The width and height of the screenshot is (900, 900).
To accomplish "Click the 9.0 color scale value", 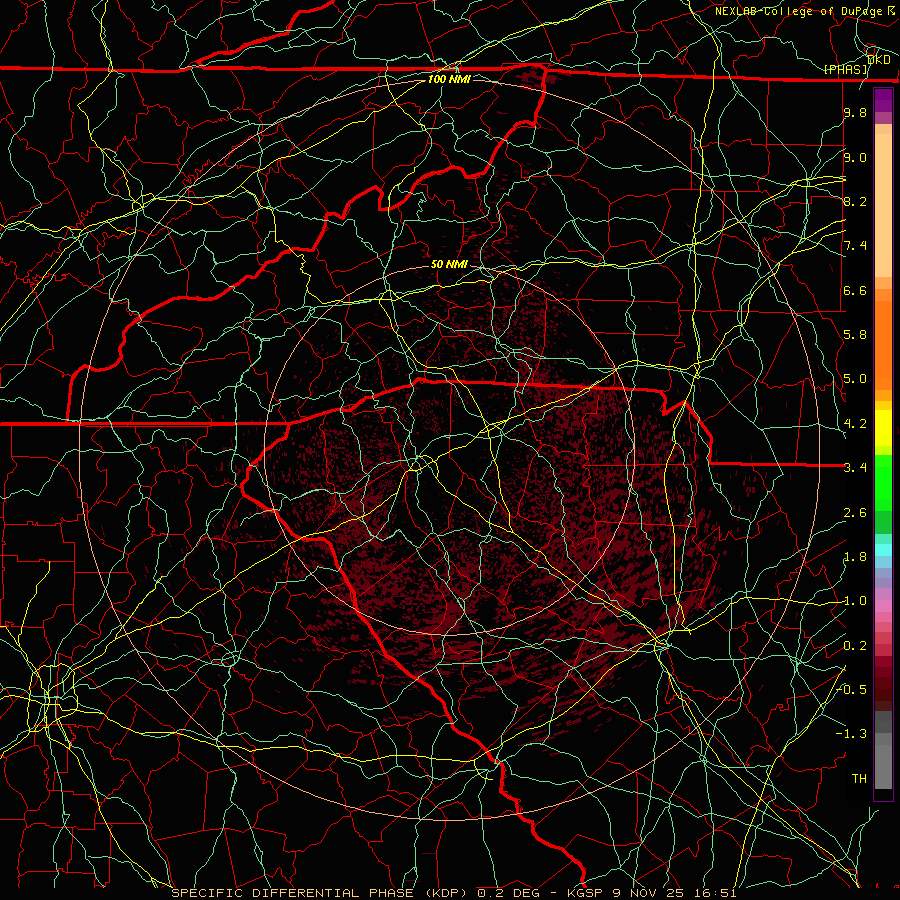I will click(855, 157).
